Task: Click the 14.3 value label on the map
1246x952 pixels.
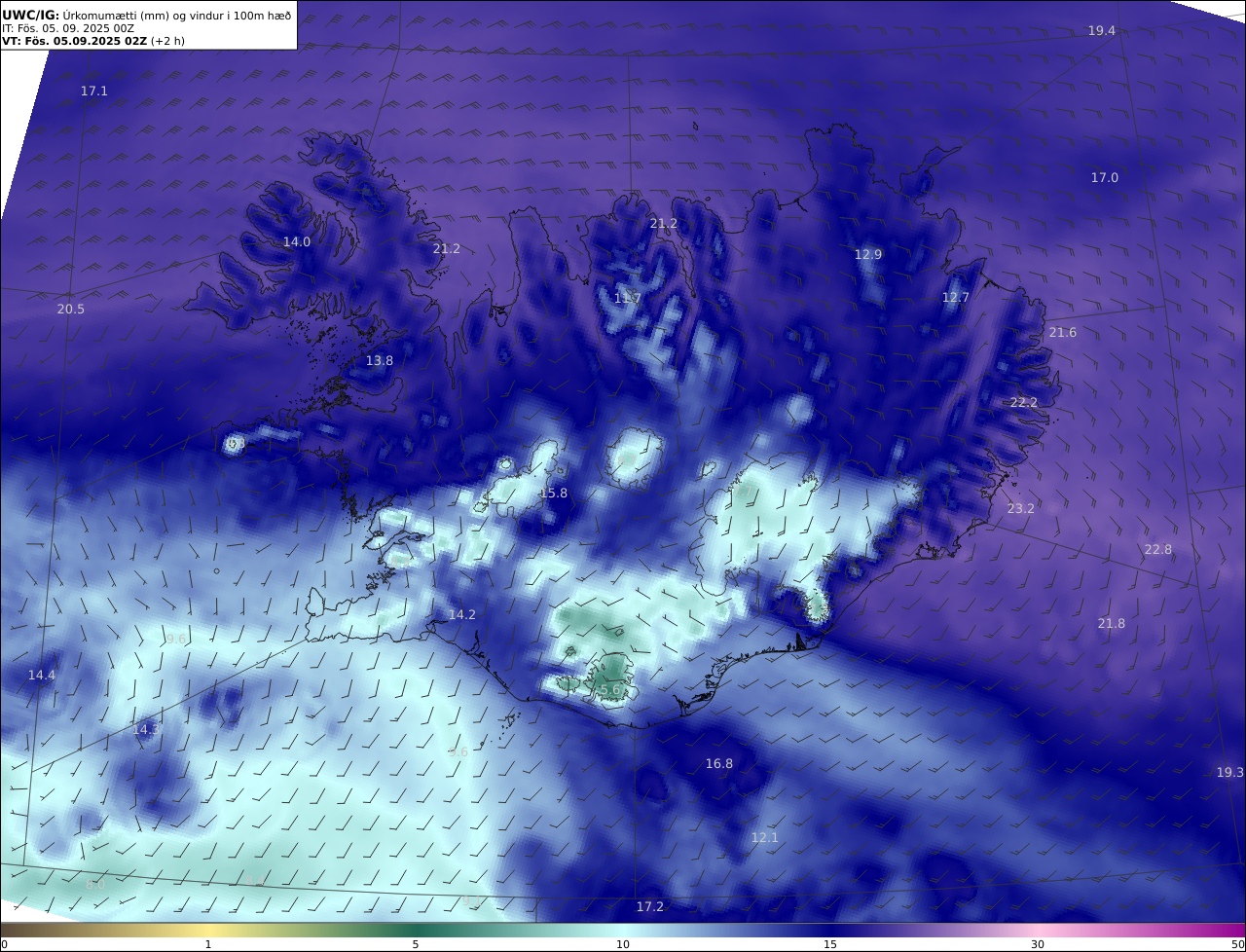Action: [x=146, y=730]
